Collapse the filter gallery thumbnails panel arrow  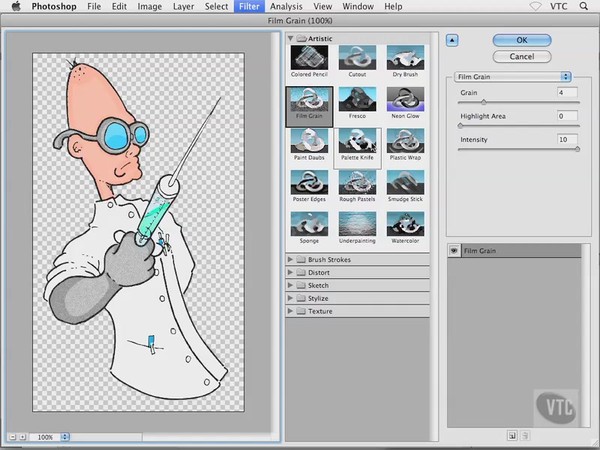[452, 40]
